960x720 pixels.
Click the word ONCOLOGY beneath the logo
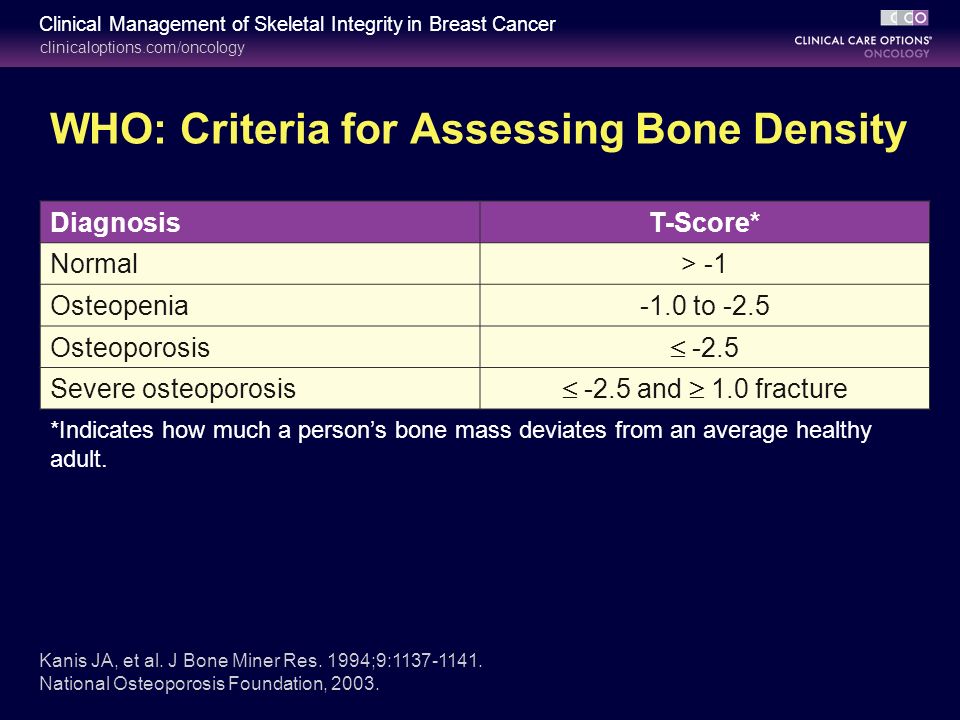[x=897, y=54]
